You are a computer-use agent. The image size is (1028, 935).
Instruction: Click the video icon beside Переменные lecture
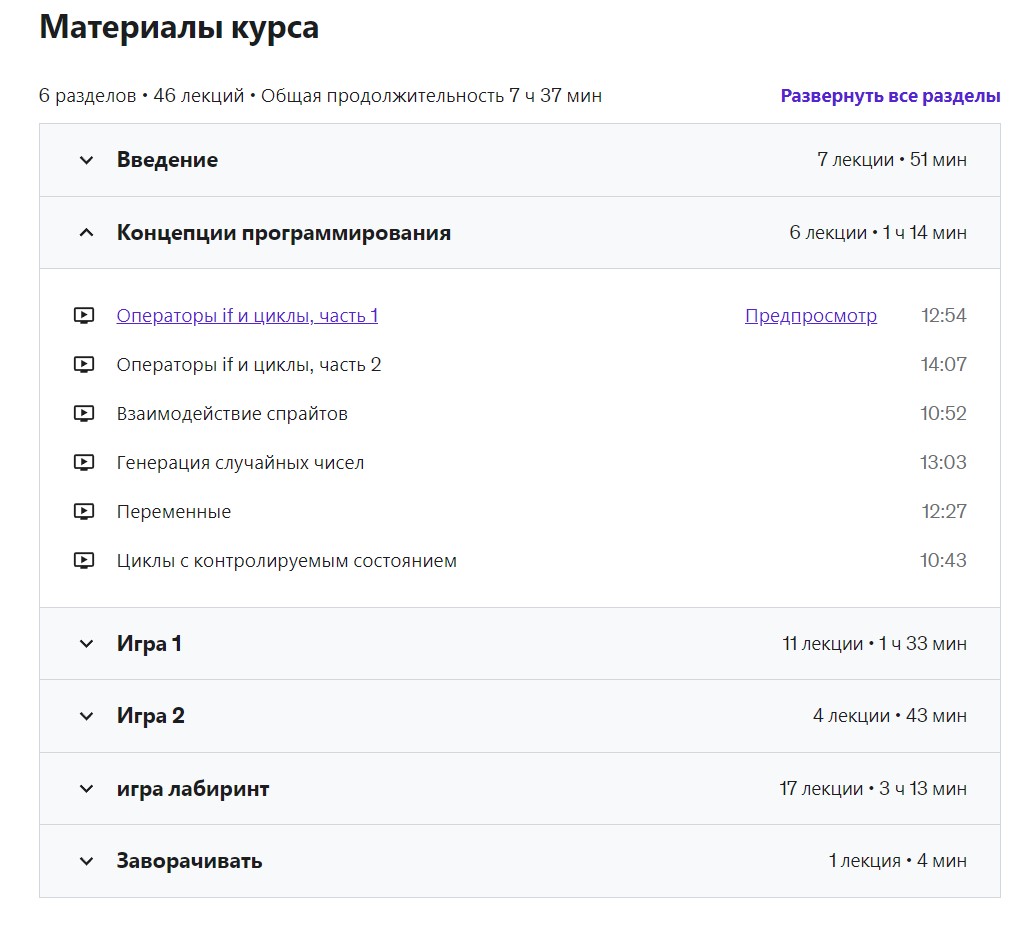click(85, 511)
